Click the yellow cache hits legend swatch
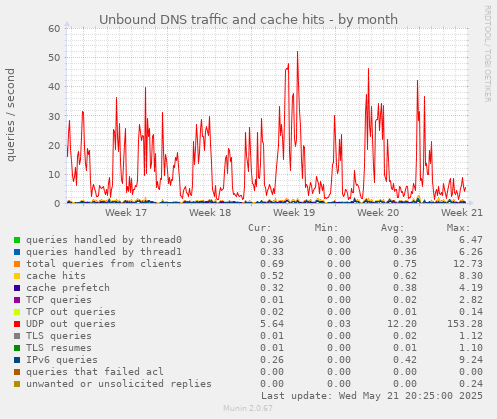Image resolution: width=497 pixels, height=419 pixels. pos(17,276)
